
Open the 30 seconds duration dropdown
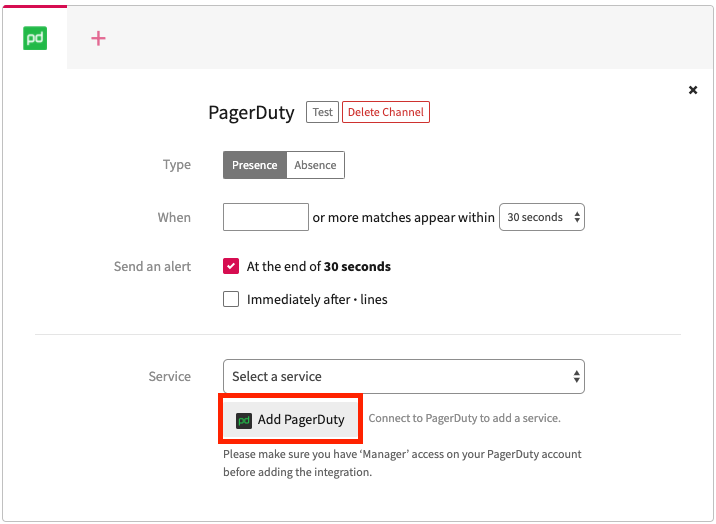pos(542,217)
